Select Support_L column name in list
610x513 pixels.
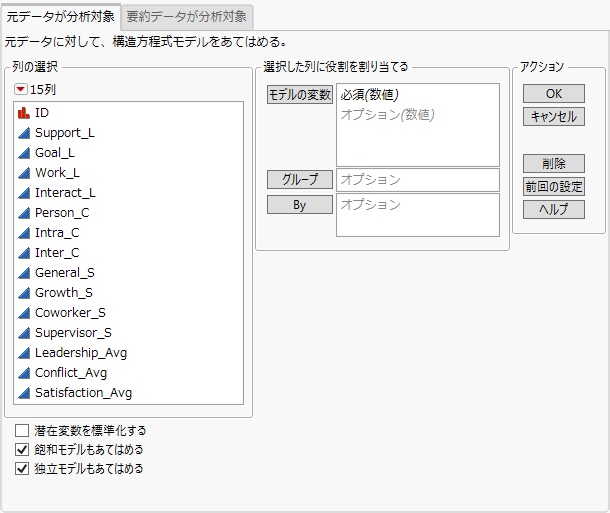point(65,133)
